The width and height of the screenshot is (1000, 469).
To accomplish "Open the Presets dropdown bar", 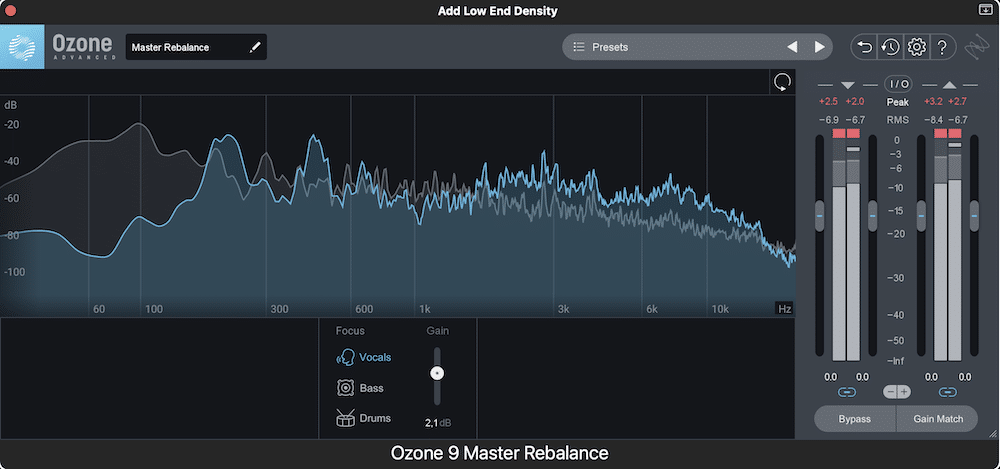I will point(698,47).
